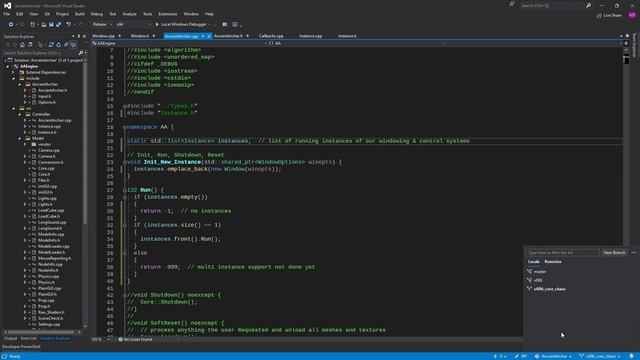The image size is (640, 360).
Task: Click the Solution Explorer horizontal scrollbar
Action: point(41,332)
